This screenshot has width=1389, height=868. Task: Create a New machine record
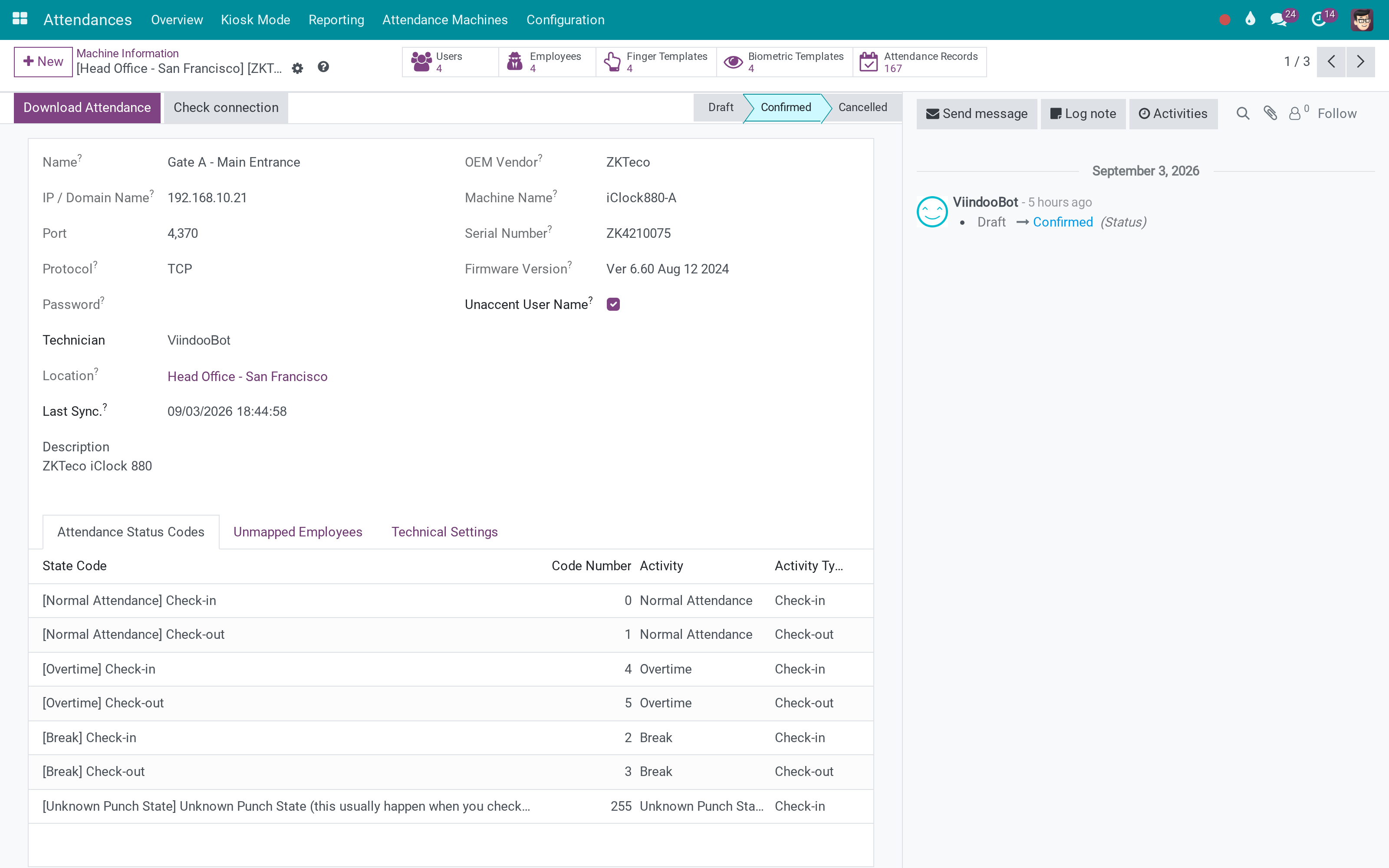coord(43,62)
